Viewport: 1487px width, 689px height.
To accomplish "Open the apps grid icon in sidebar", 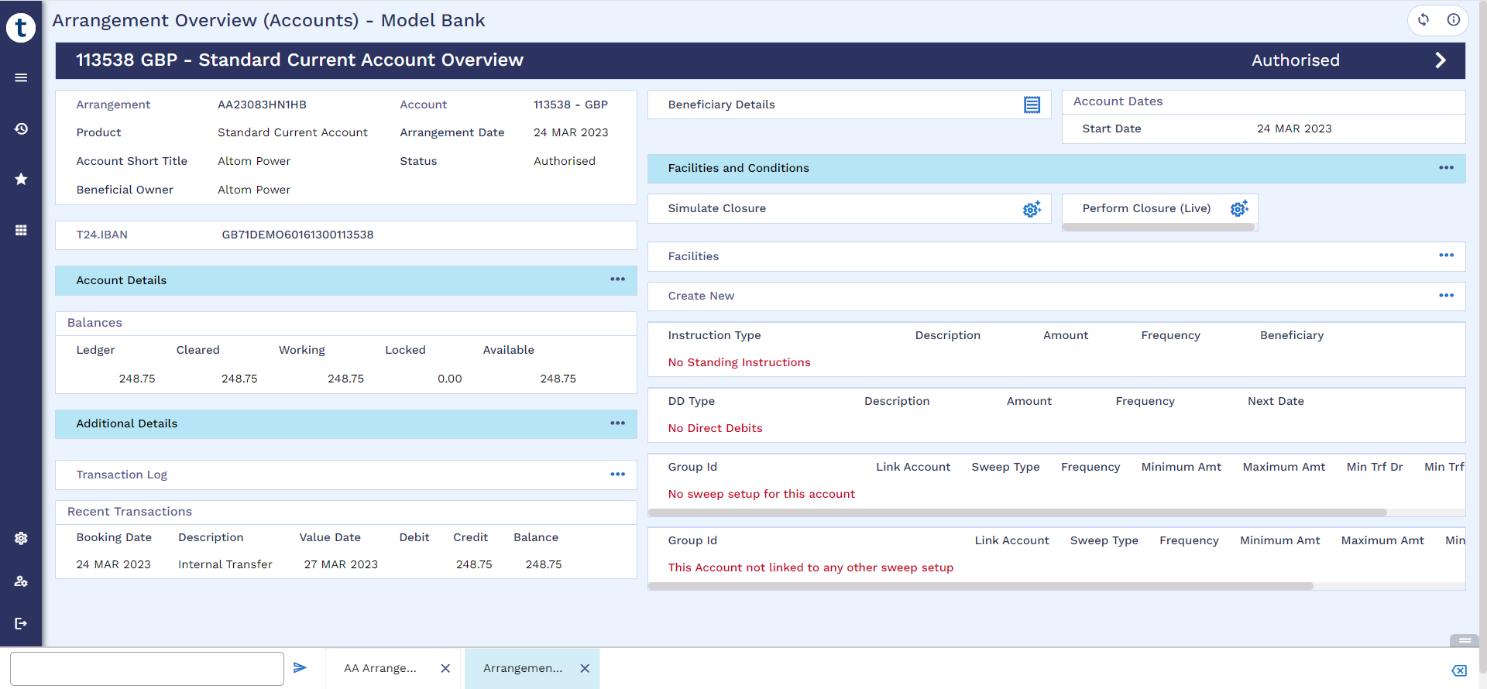I will (21, 230).
